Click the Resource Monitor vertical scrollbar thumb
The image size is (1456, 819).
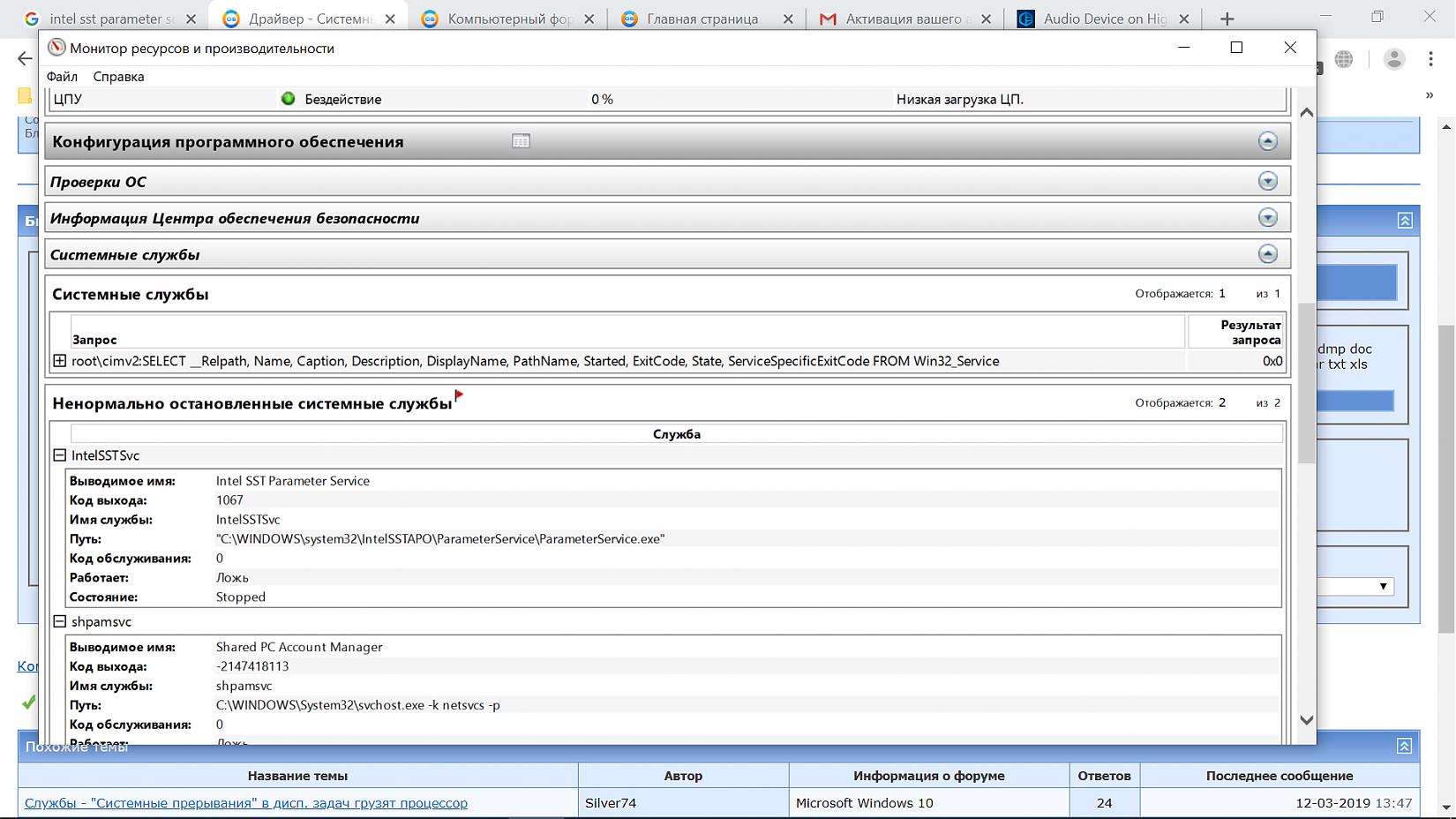pos(1307,383)
